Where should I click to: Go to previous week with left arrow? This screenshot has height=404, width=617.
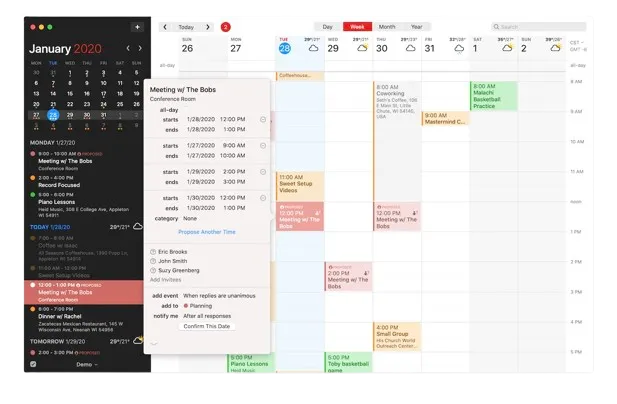click(164, 27)
